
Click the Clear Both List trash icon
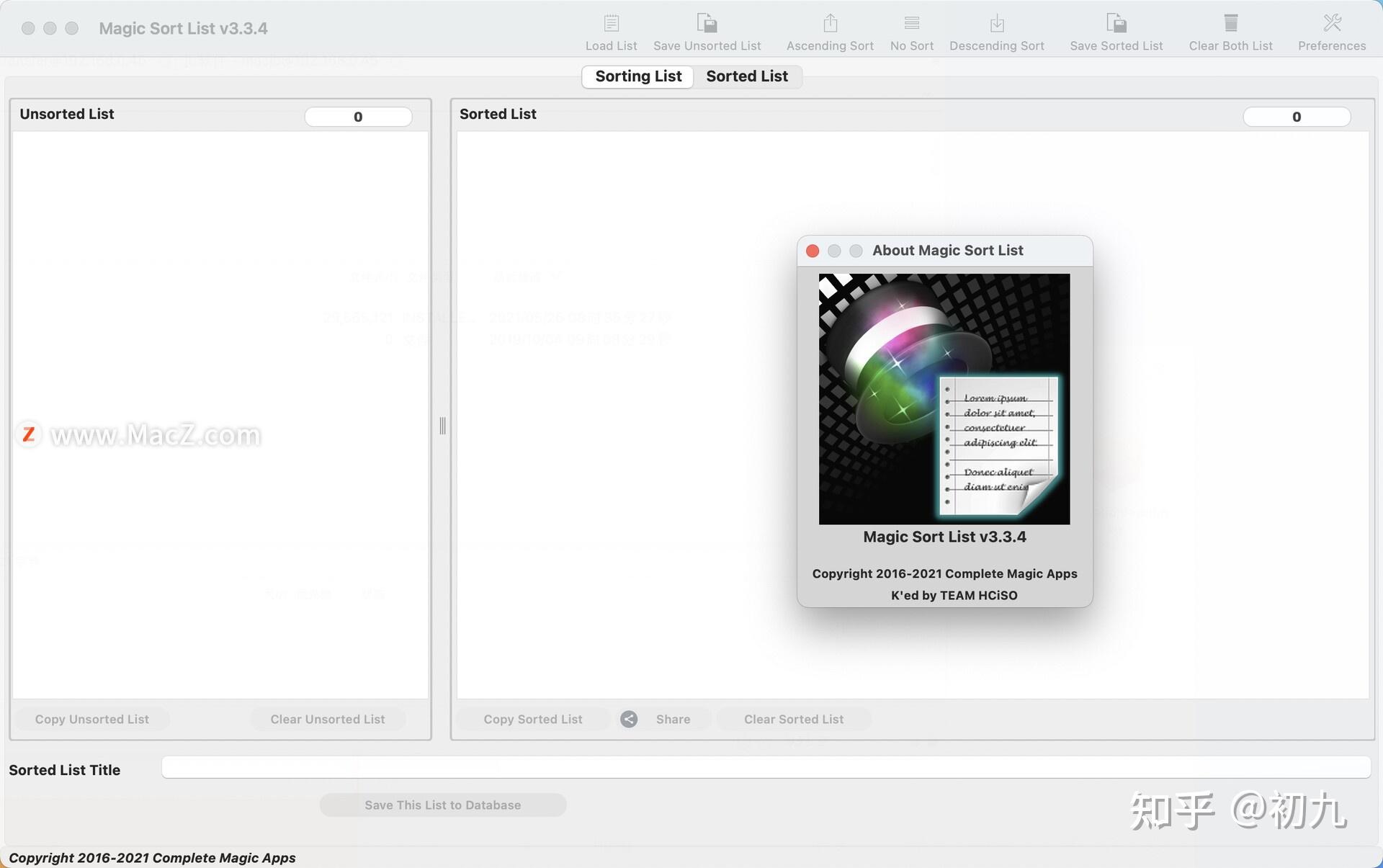coord(1230,24)
